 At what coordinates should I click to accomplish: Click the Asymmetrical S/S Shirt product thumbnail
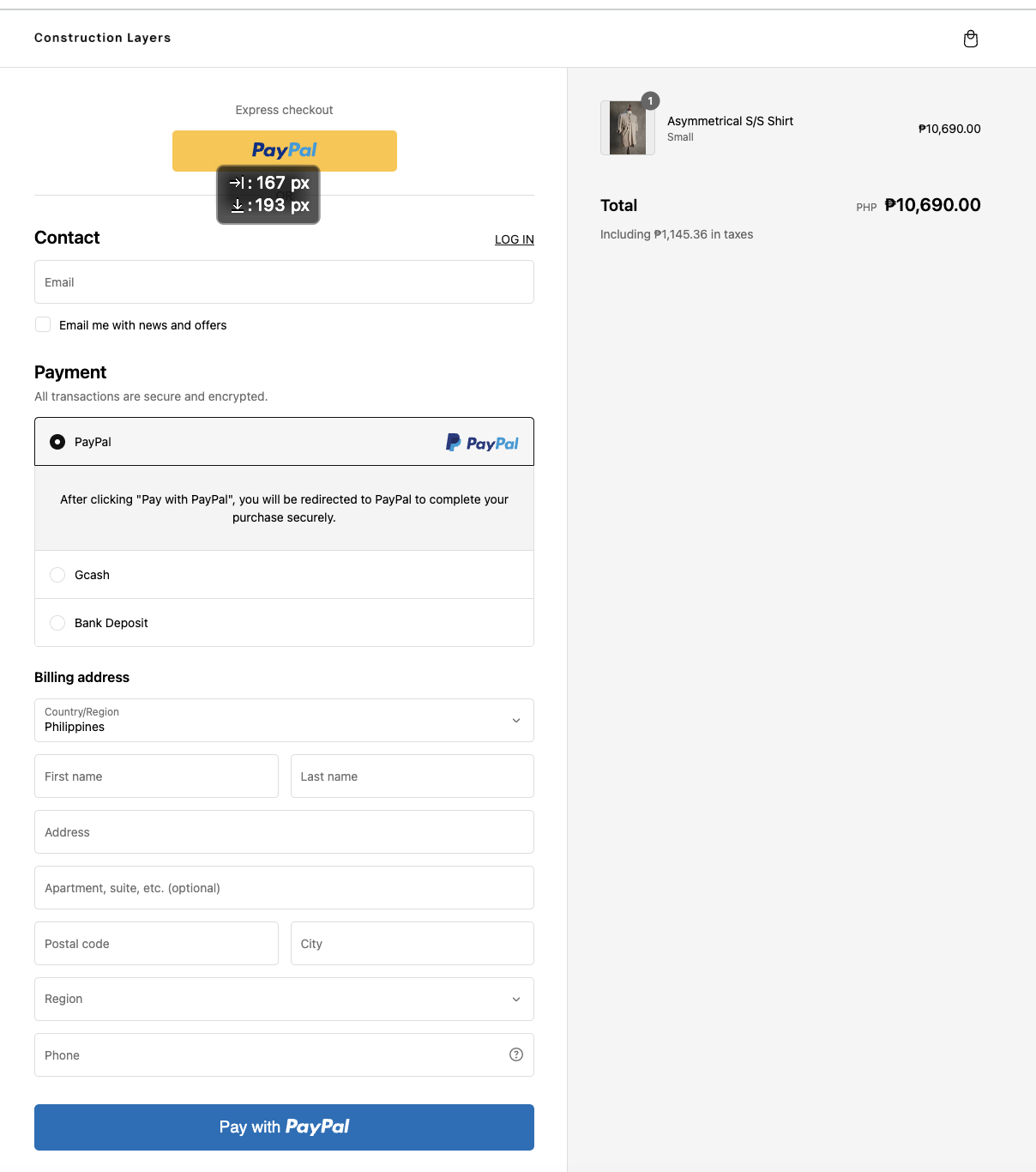point(628,128)
